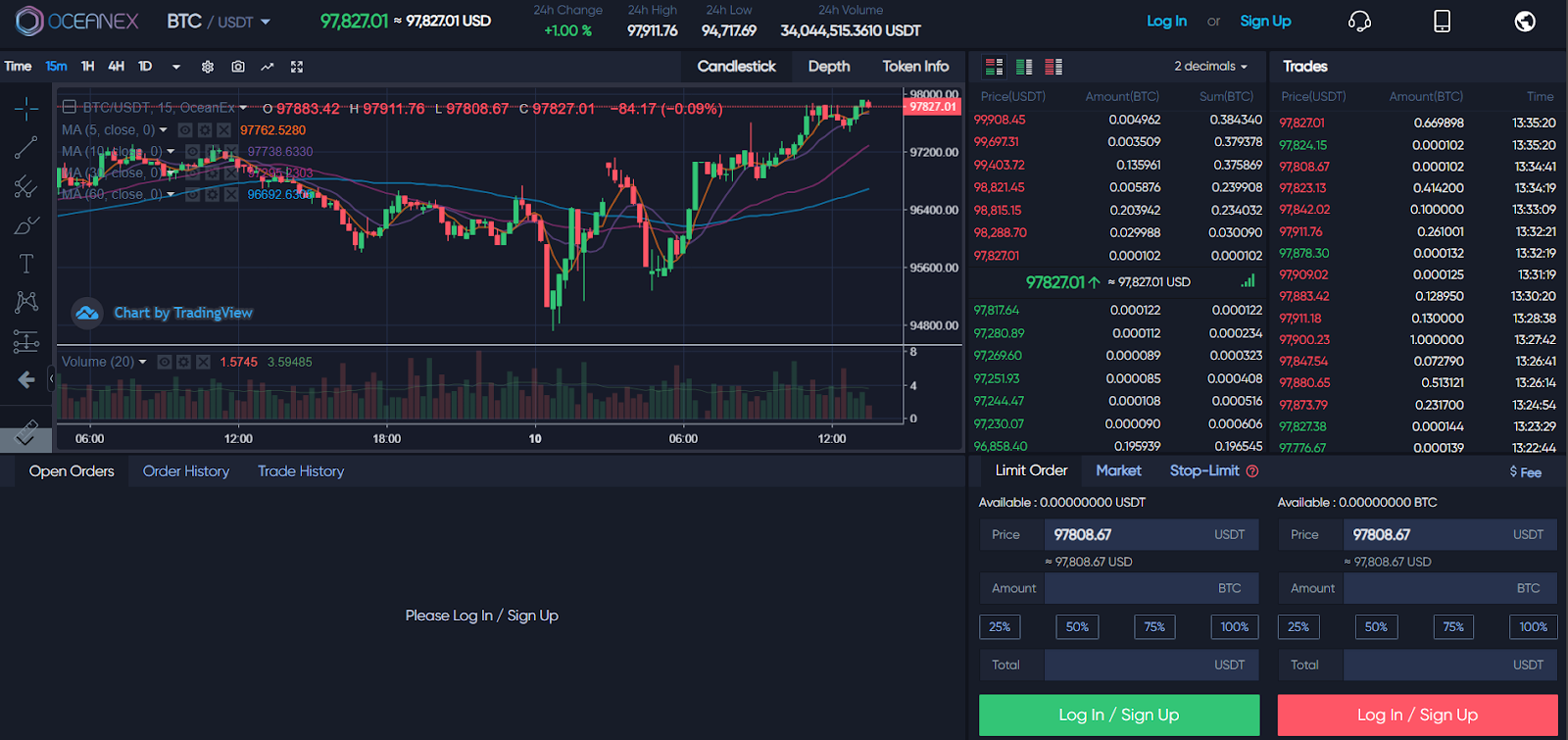The width and height of the screenshot is (1568, 740).
Task: Take a chart snapshot with camera icon
Action: pos(238,67)
